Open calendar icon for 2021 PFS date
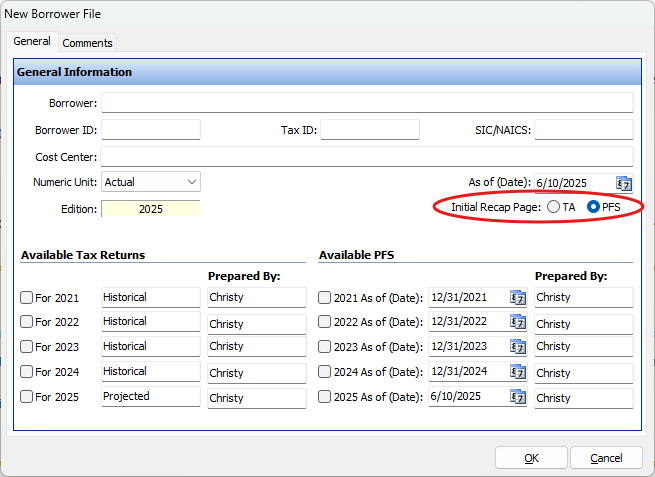Screen dimensions: 655x477 (518, 298)
